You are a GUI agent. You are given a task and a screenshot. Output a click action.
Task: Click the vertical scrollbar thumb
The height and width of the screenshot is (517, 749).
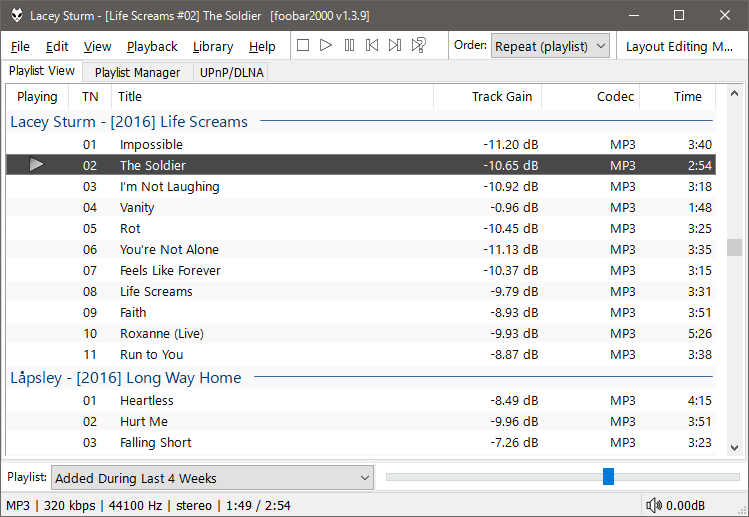pos(734,247)
